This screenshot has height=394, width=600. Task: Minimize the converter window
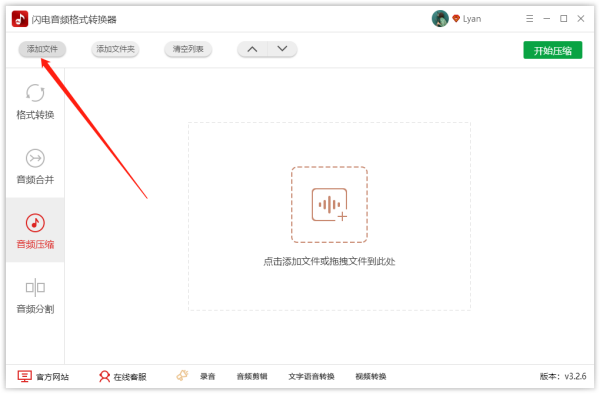point(546,18)
